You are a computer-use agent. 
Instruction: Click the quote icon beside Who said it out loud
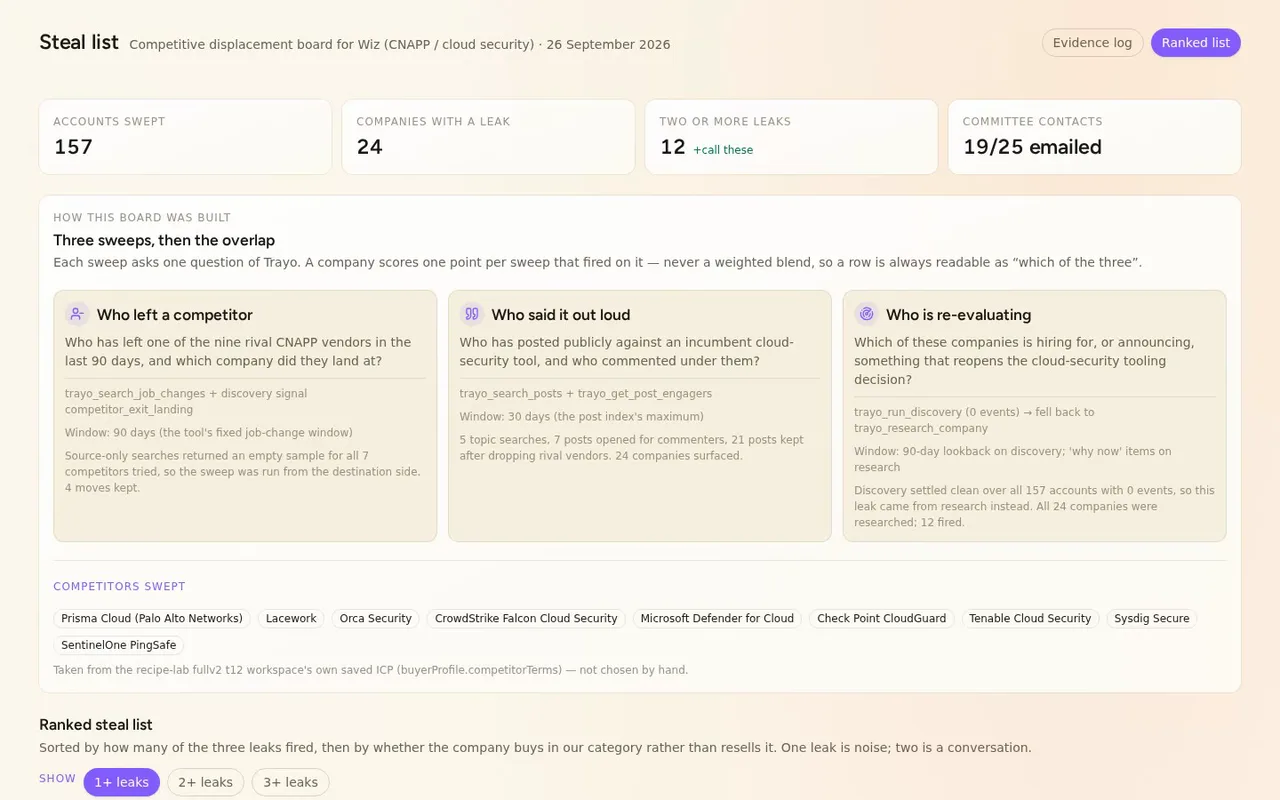[x=472, y=314]
